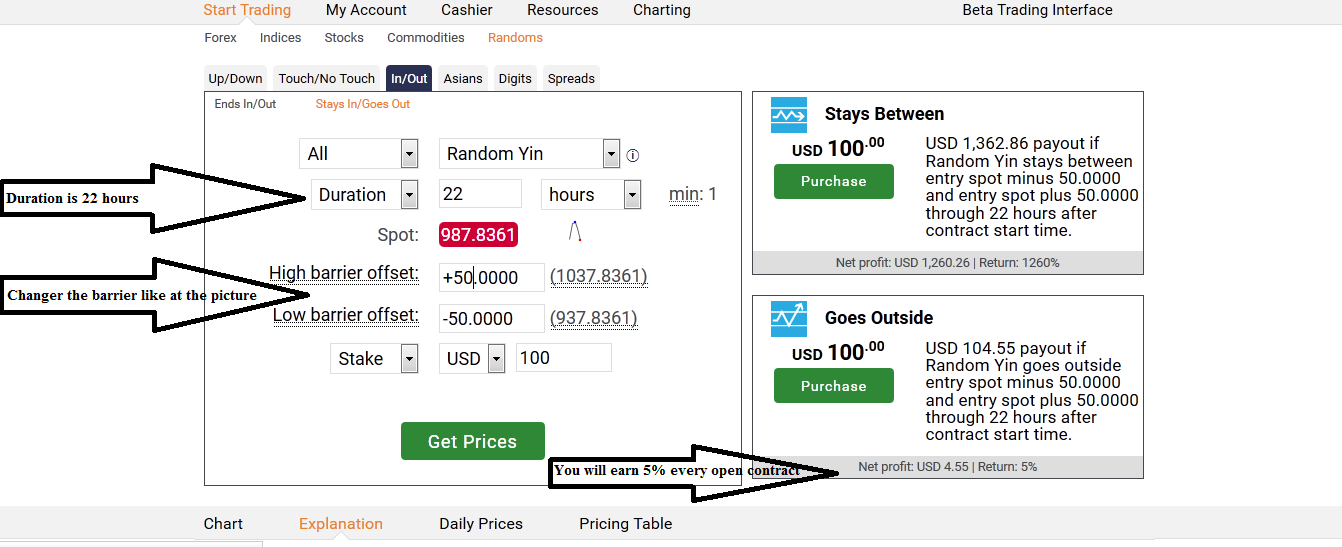1342x547 pixels.
Task: Switch to the Touch/No Touch tab
Action: click(327, 78)
